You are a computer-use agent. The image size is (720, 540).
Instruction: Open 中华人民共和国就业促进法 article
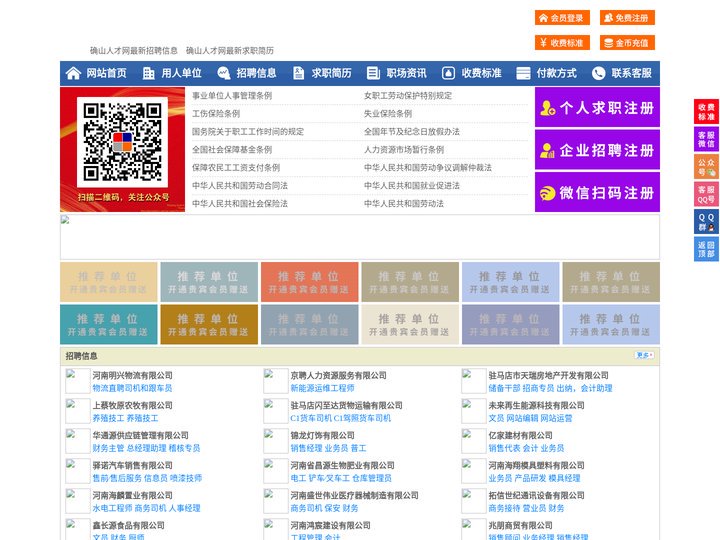(412, 186)
